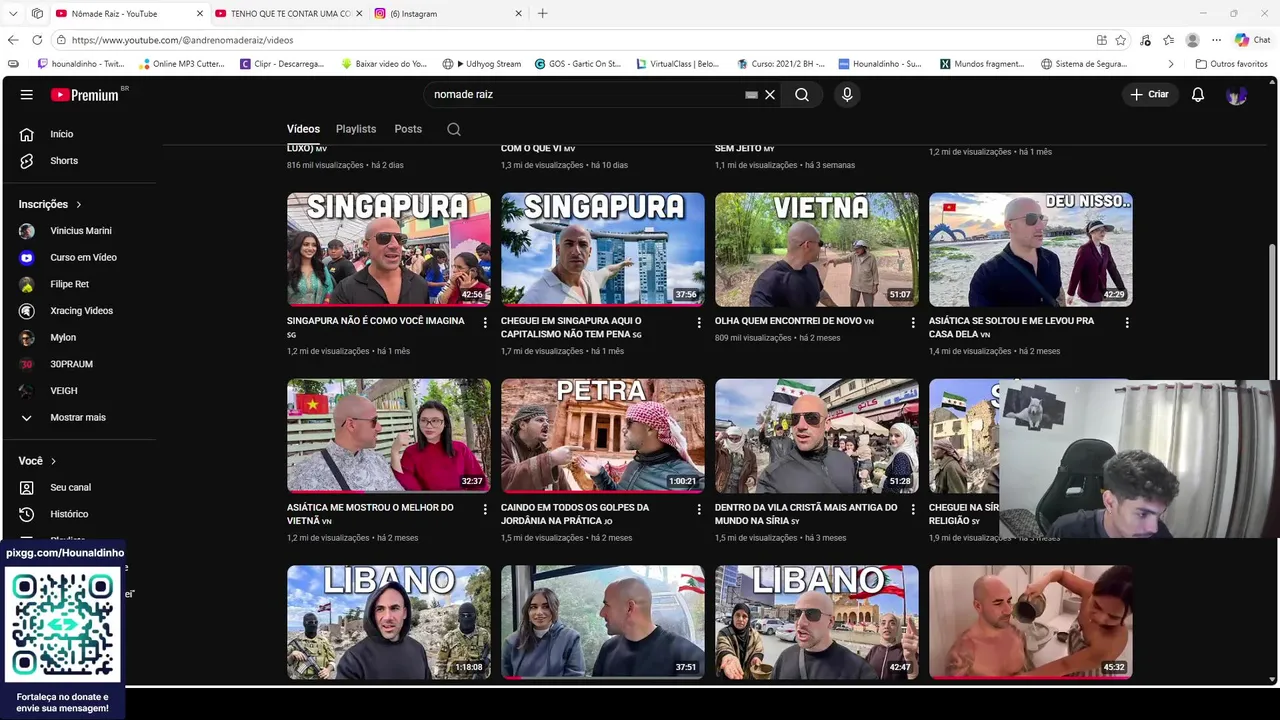This screenshot has height=720, width=1280.
Task: Open Online MP3 Cutter bookmark
Action: pyautogui.click(x=181, y=64)
